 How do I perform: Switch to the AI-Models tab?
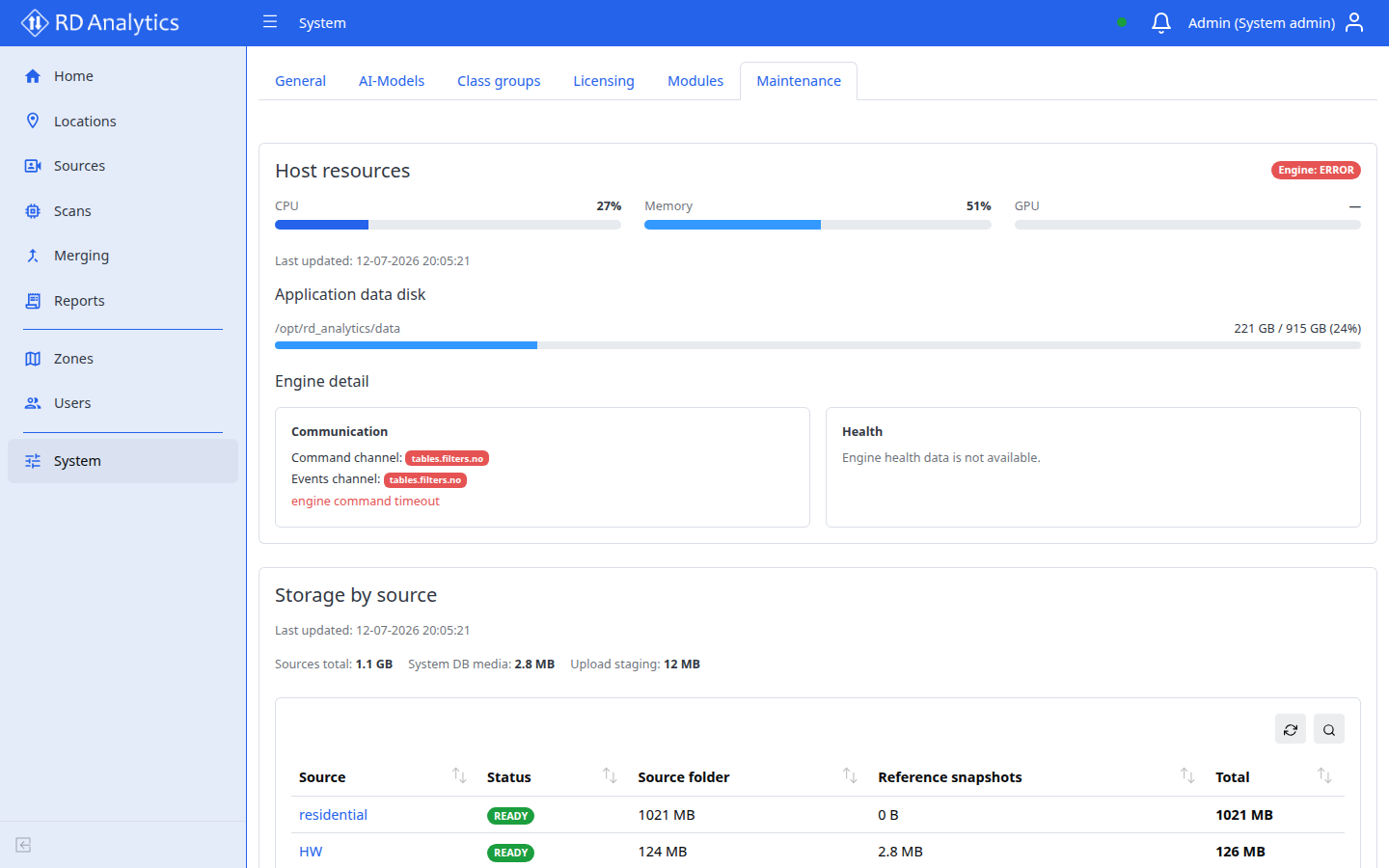(x=392, y=81)
